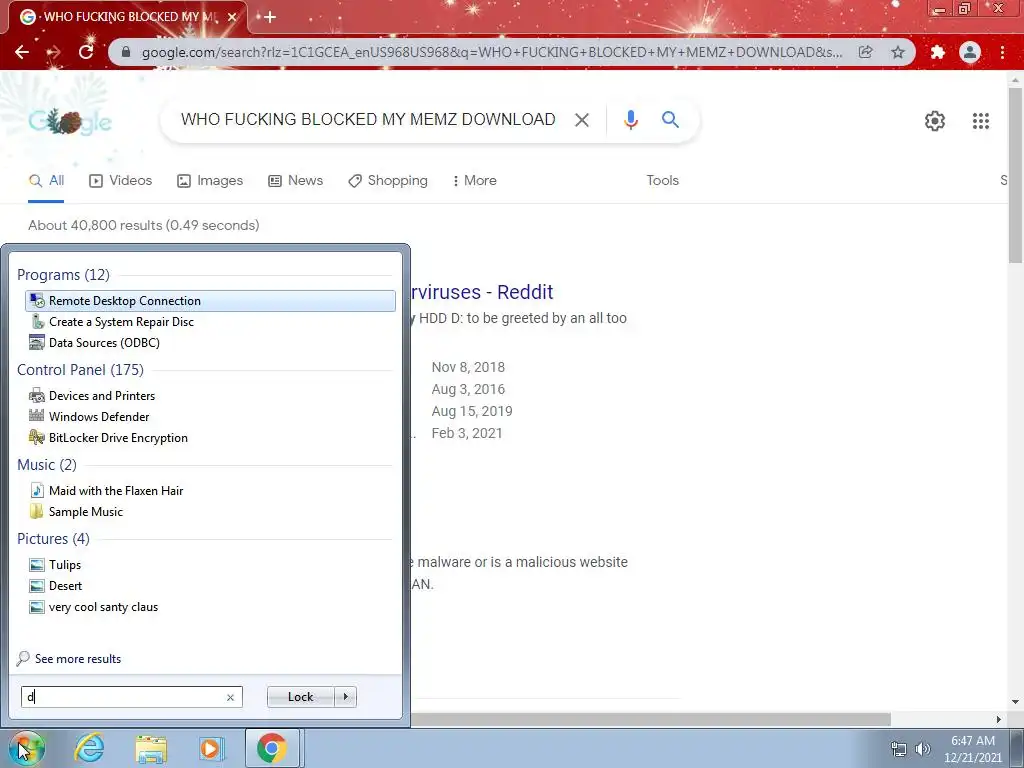Open Google quick settings gear
The width and height of the screenshot is (1024, 768).
tap(935, 121)
